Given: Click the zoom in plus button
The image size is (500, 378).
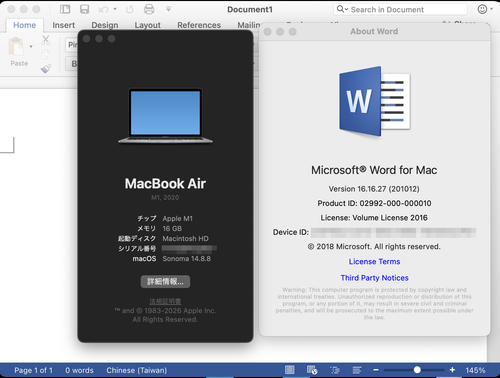Looking at the screenshot, I should tap(452, 370).
